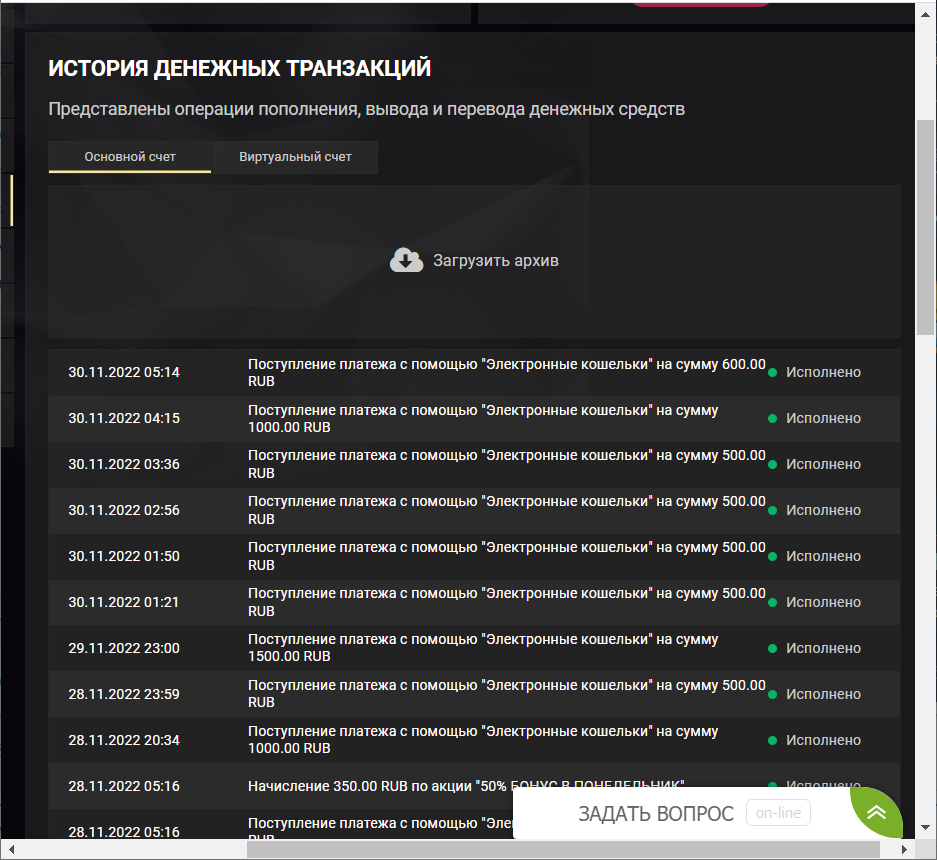Viewport: 937px width, 860px height.
Task: Click the Загрузить архив button
Action: (x=474, y=261)
